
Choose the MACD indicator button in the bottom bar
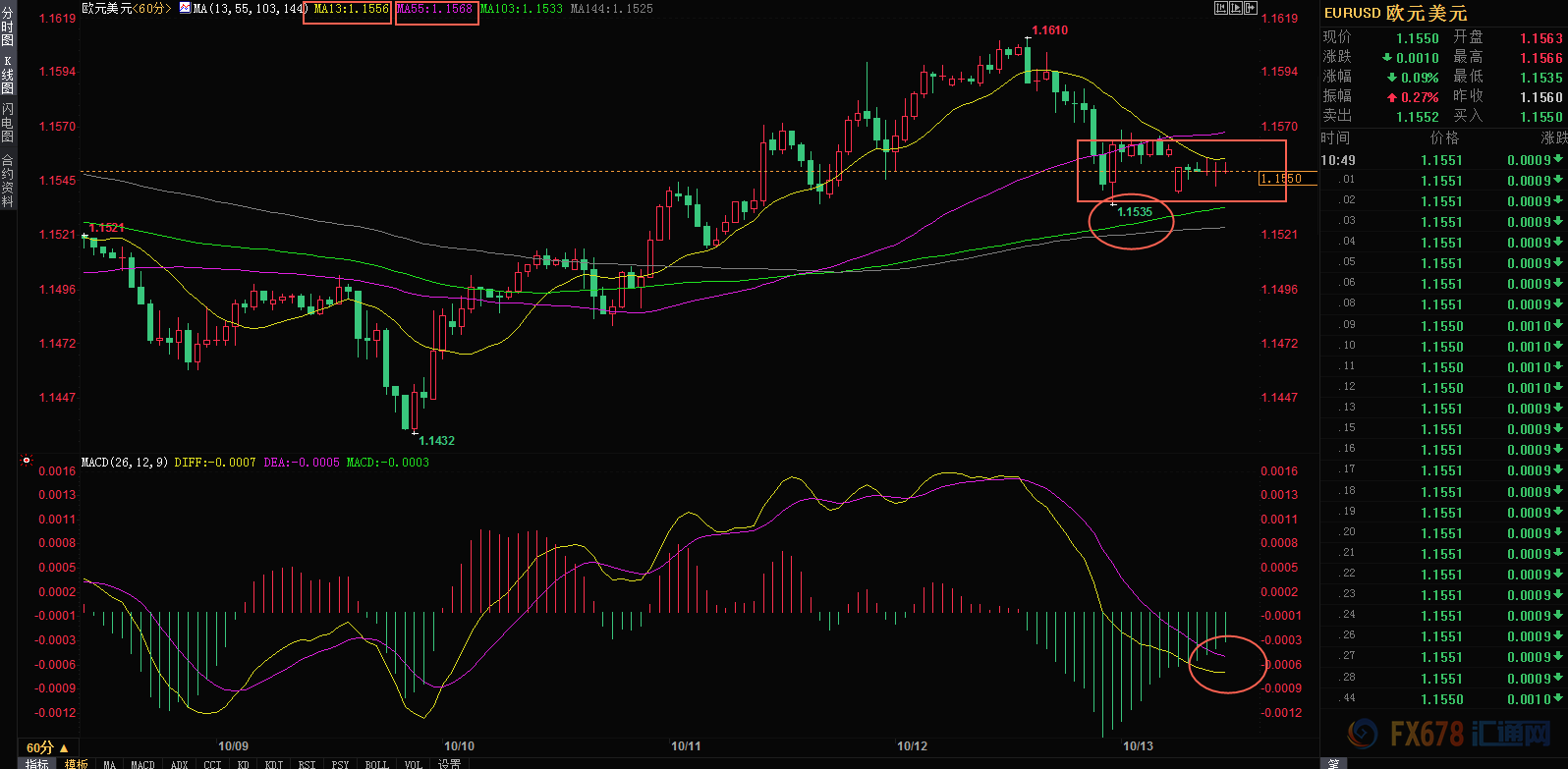pyautogui.click(x=143, y=763)
